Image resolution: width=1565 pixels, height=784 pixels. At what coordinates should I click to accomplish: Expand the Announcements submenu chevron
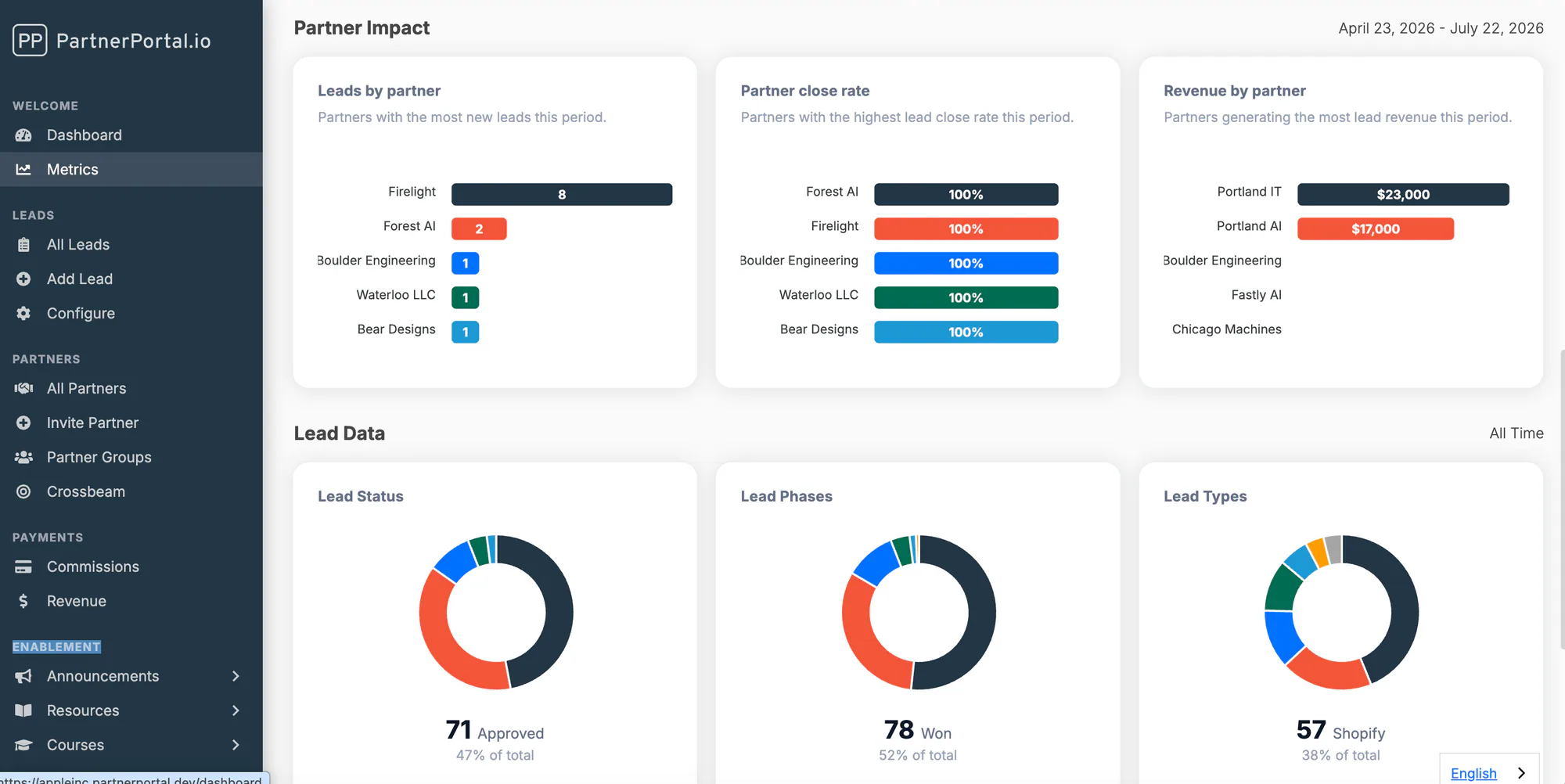tap(236, 677)
